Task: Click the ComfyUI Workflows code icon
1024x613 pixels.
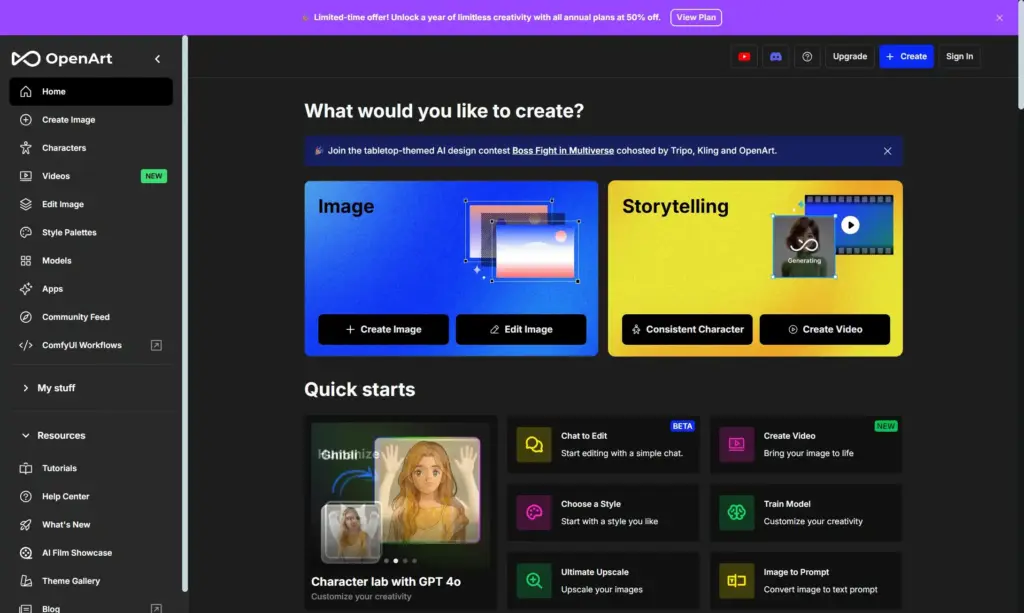Action: (25, 345)
